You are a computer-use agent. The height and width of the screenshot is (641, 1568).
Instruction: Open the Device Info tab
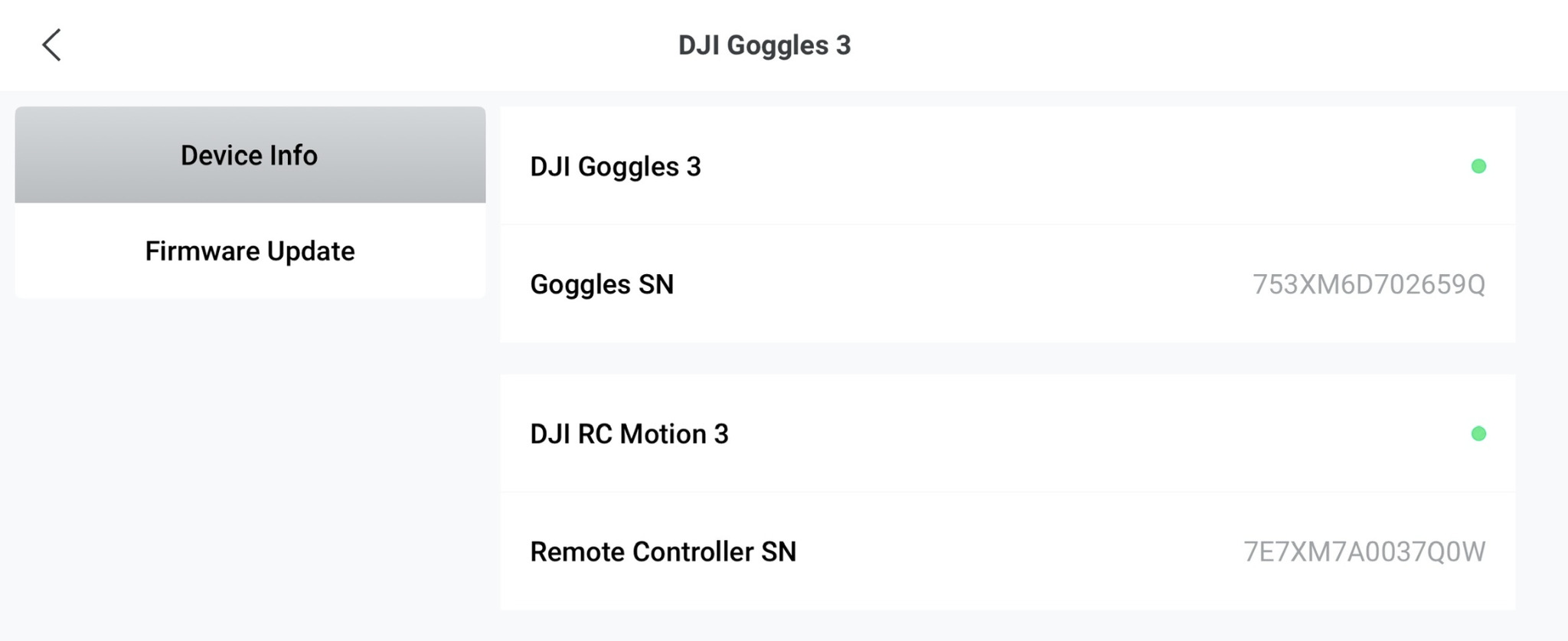250,155
